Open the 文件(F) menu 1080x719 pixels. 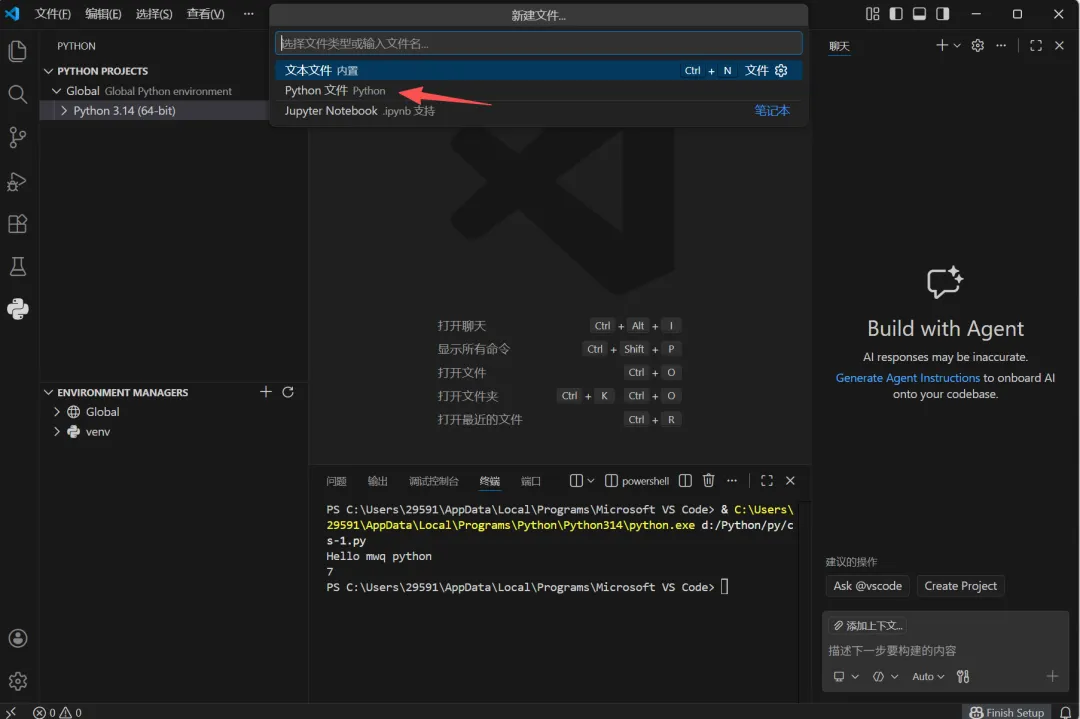pos(53,14)
